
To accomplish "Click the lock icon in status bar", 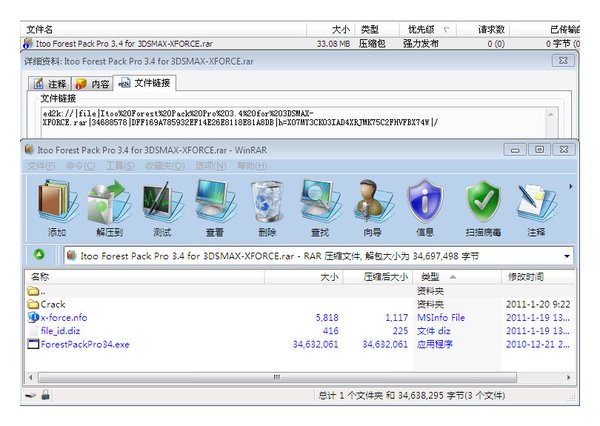I will coord(46,395).
